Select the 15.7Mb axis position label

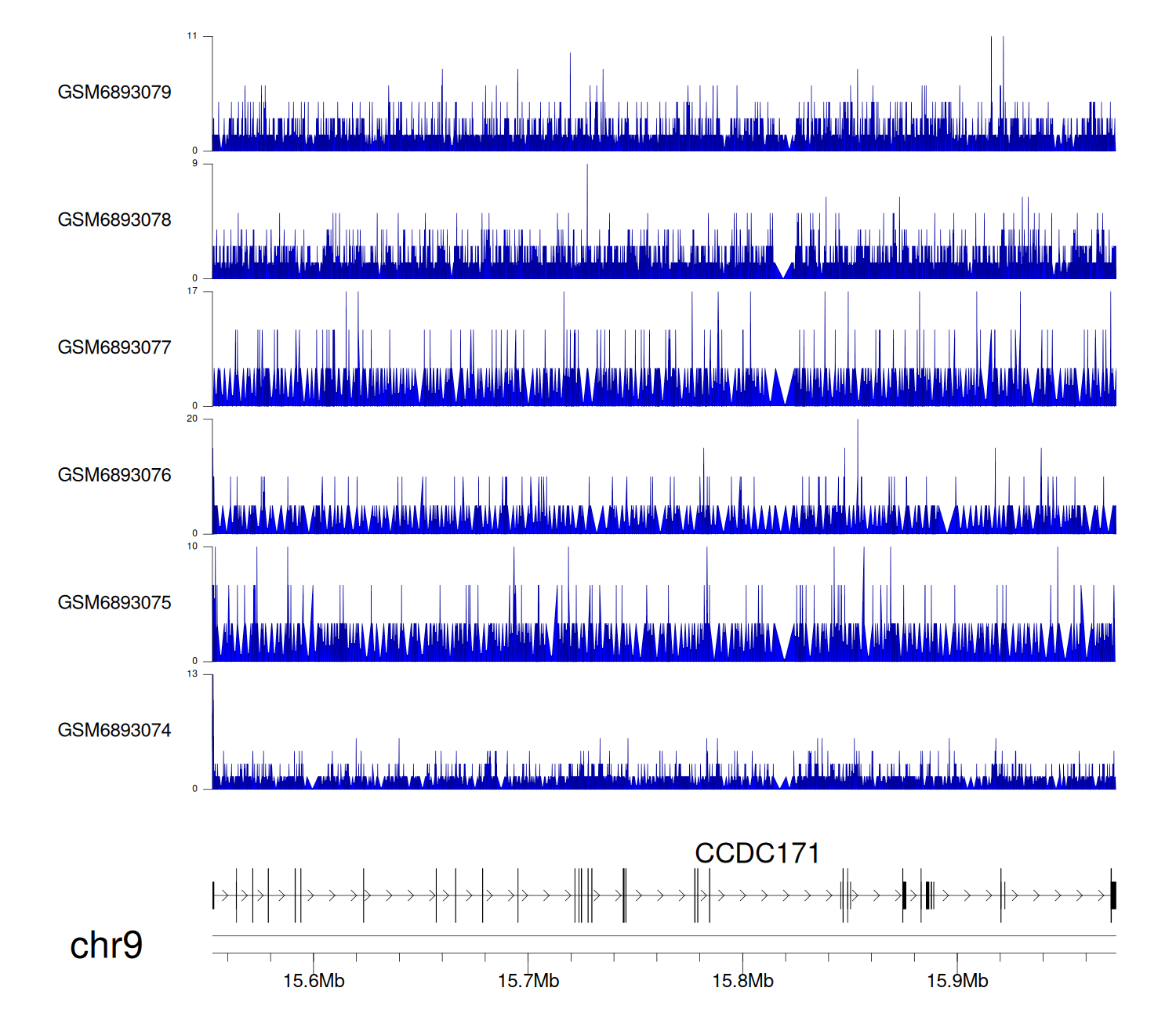[x=528, y=981]
